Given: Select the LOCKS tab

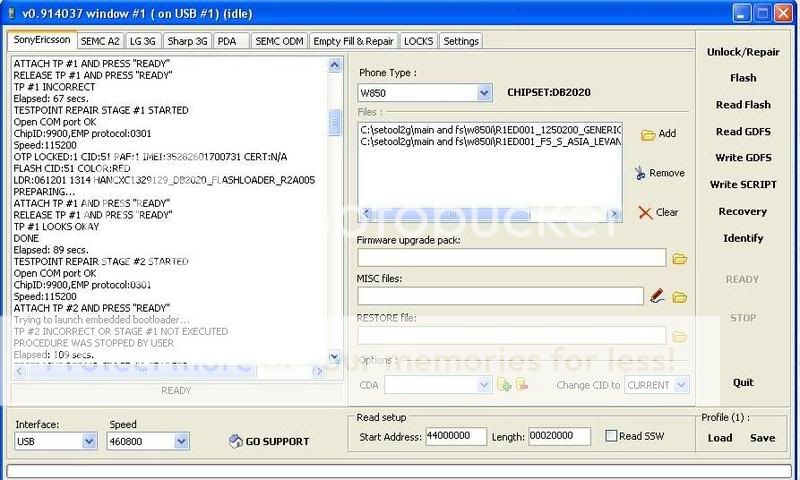Looking at the screenshot, I should [x=417, y=41].
